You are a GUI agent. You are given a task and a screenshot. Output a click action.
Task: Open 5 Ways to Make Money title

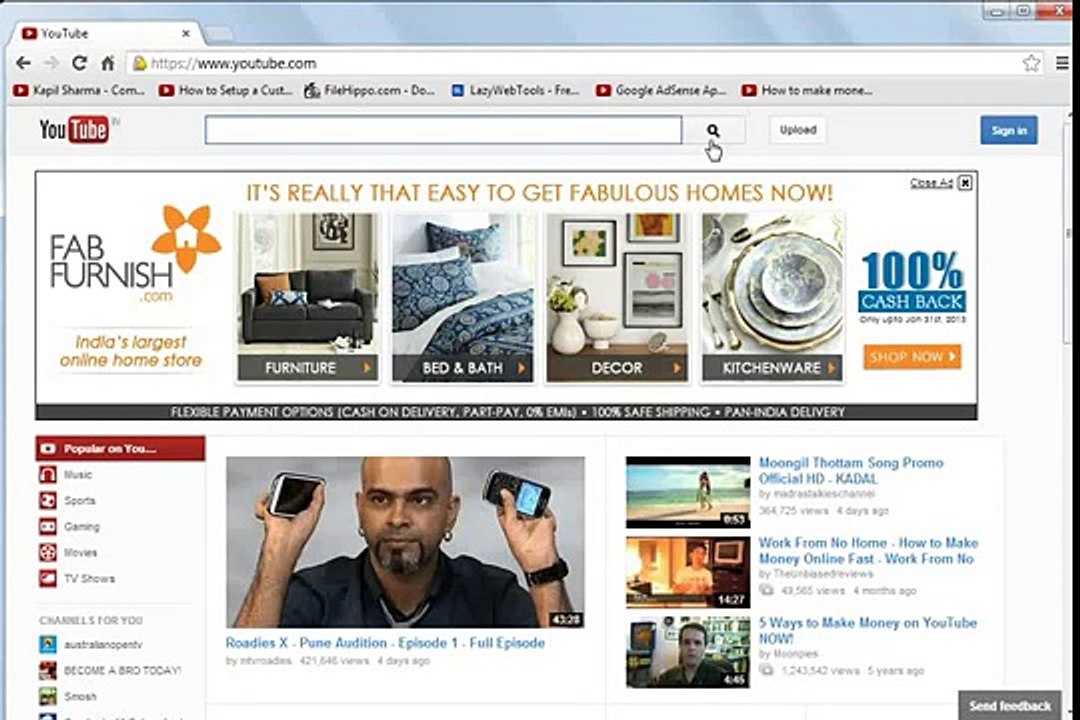tap(867, 630)
